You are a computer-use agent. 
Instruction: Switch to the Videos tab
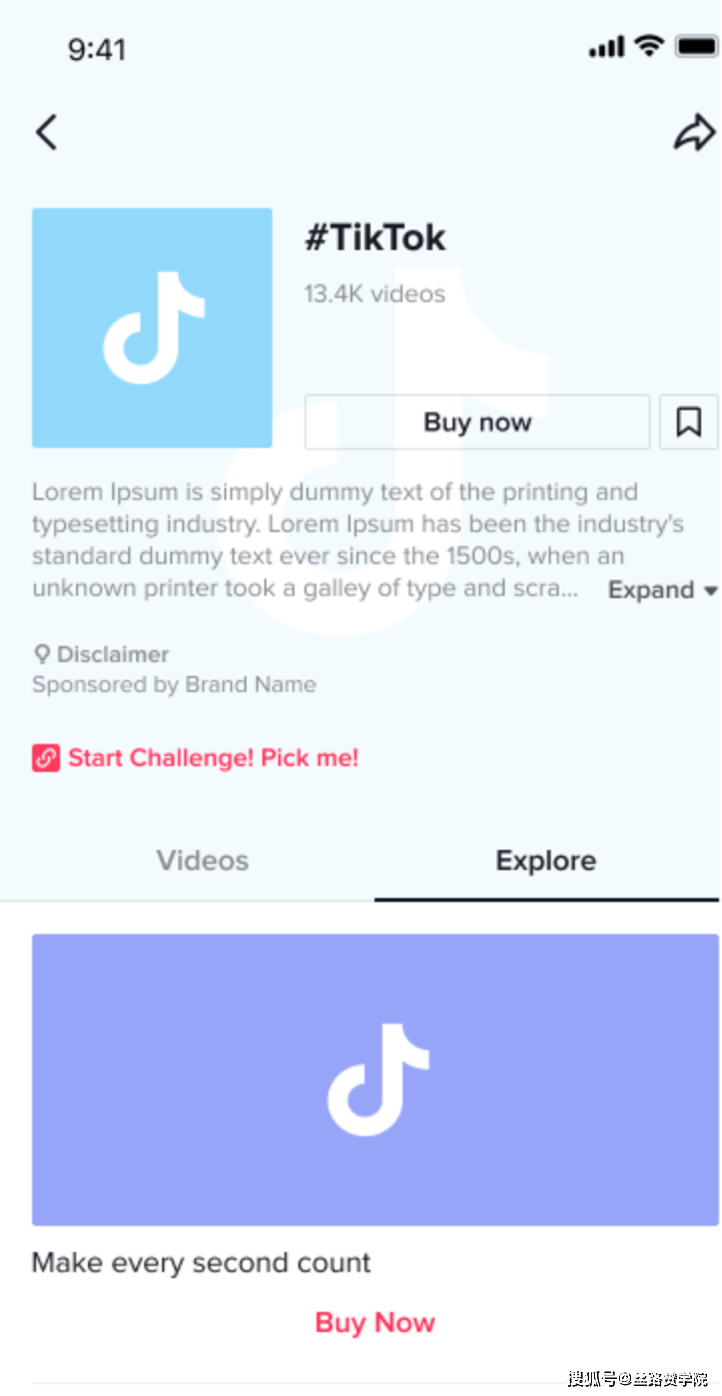coord(202,861)
